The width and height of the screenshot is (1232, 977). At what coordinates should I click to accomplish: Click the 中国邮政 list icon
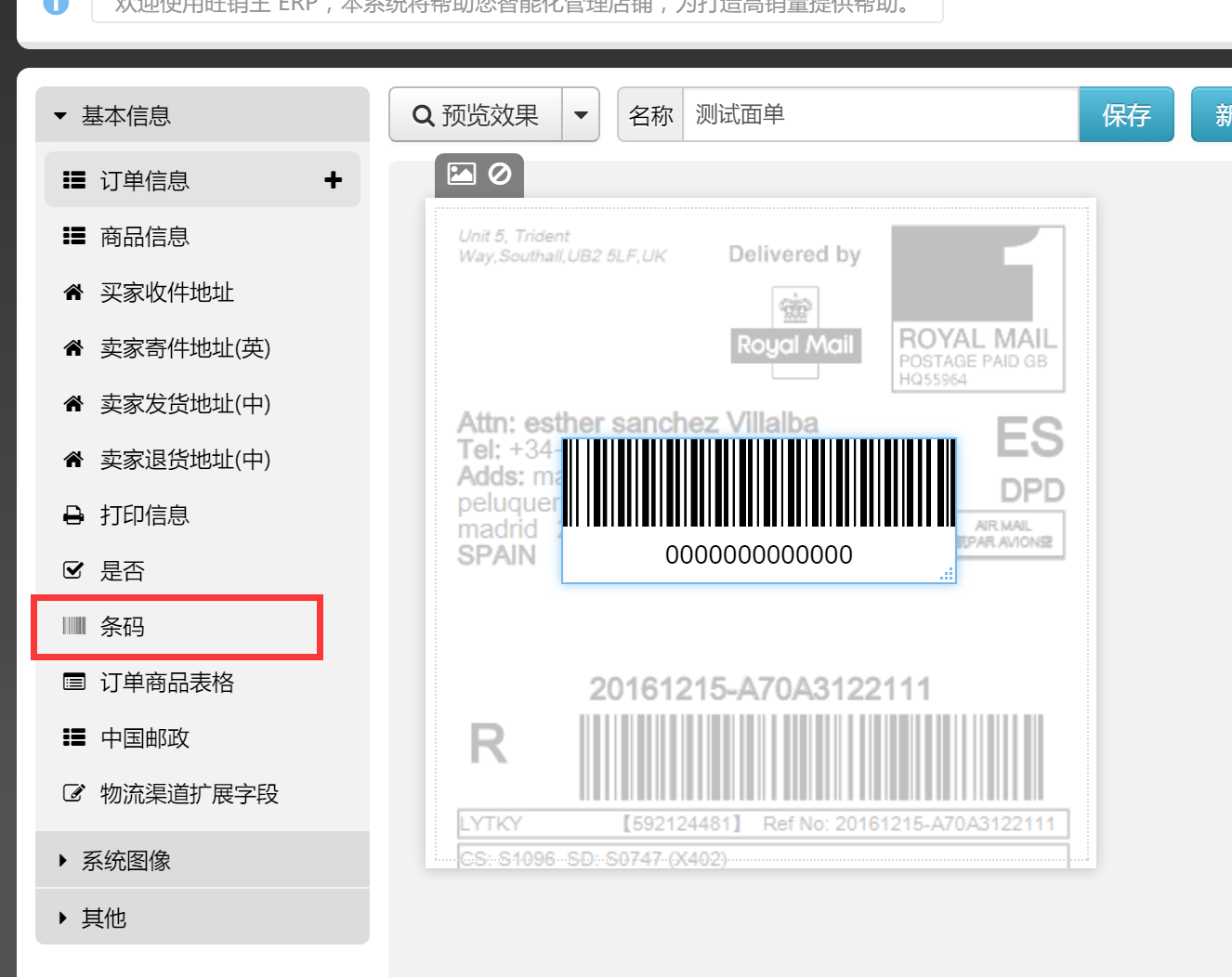pos(74,737)
